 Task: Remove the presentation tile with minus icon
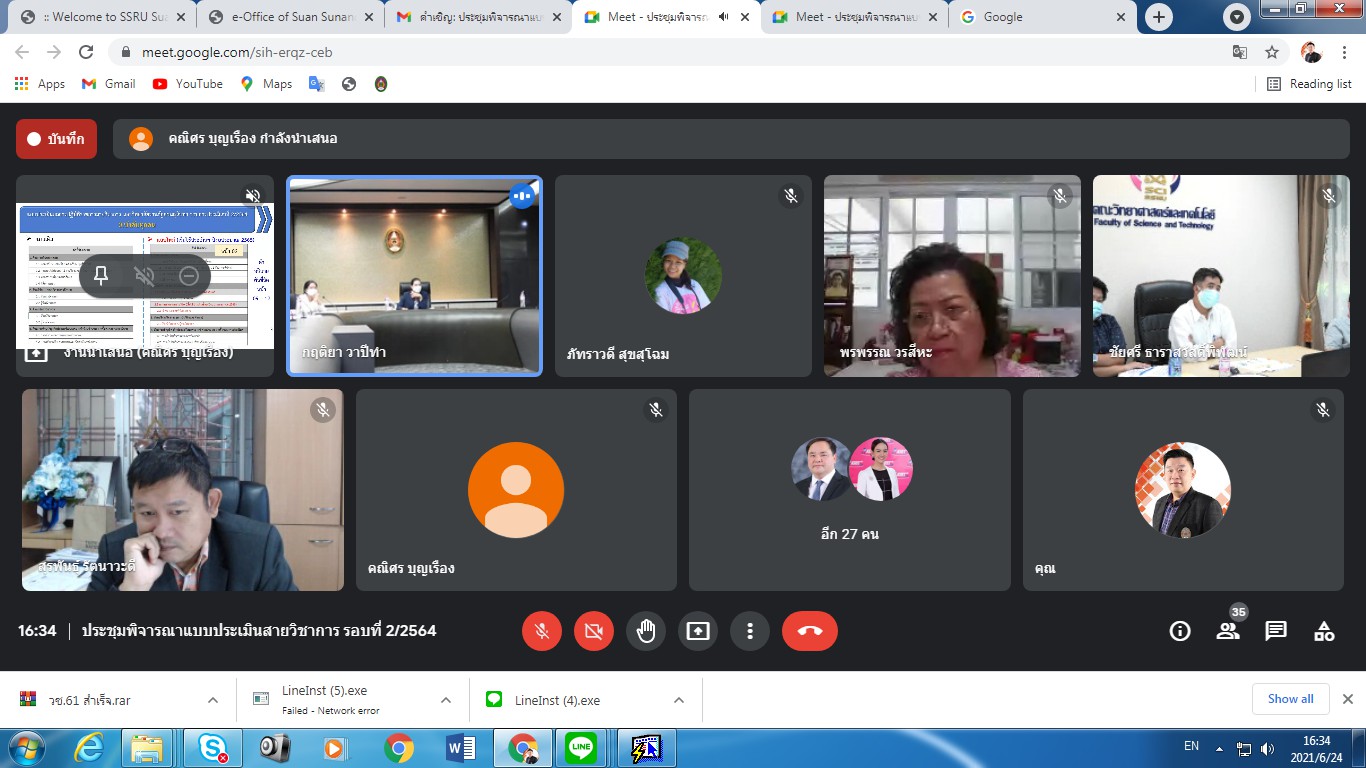[189, 276]
